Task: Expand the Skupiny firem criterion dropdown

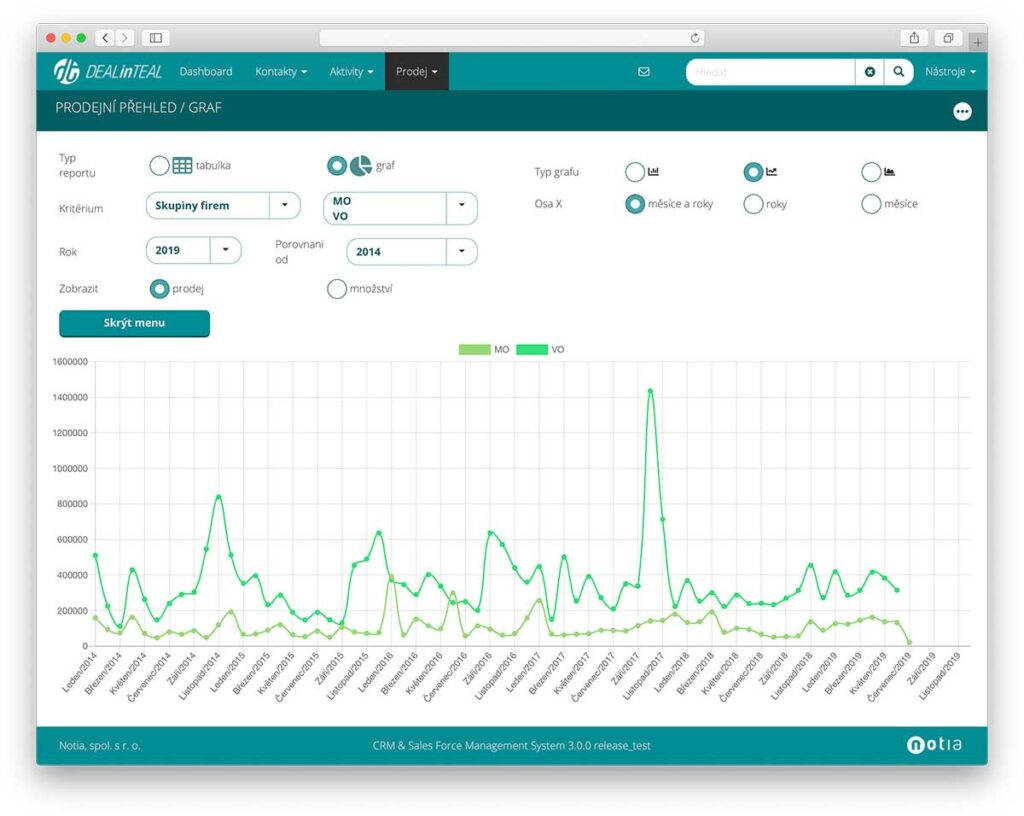Action: [x=285, y=206]
